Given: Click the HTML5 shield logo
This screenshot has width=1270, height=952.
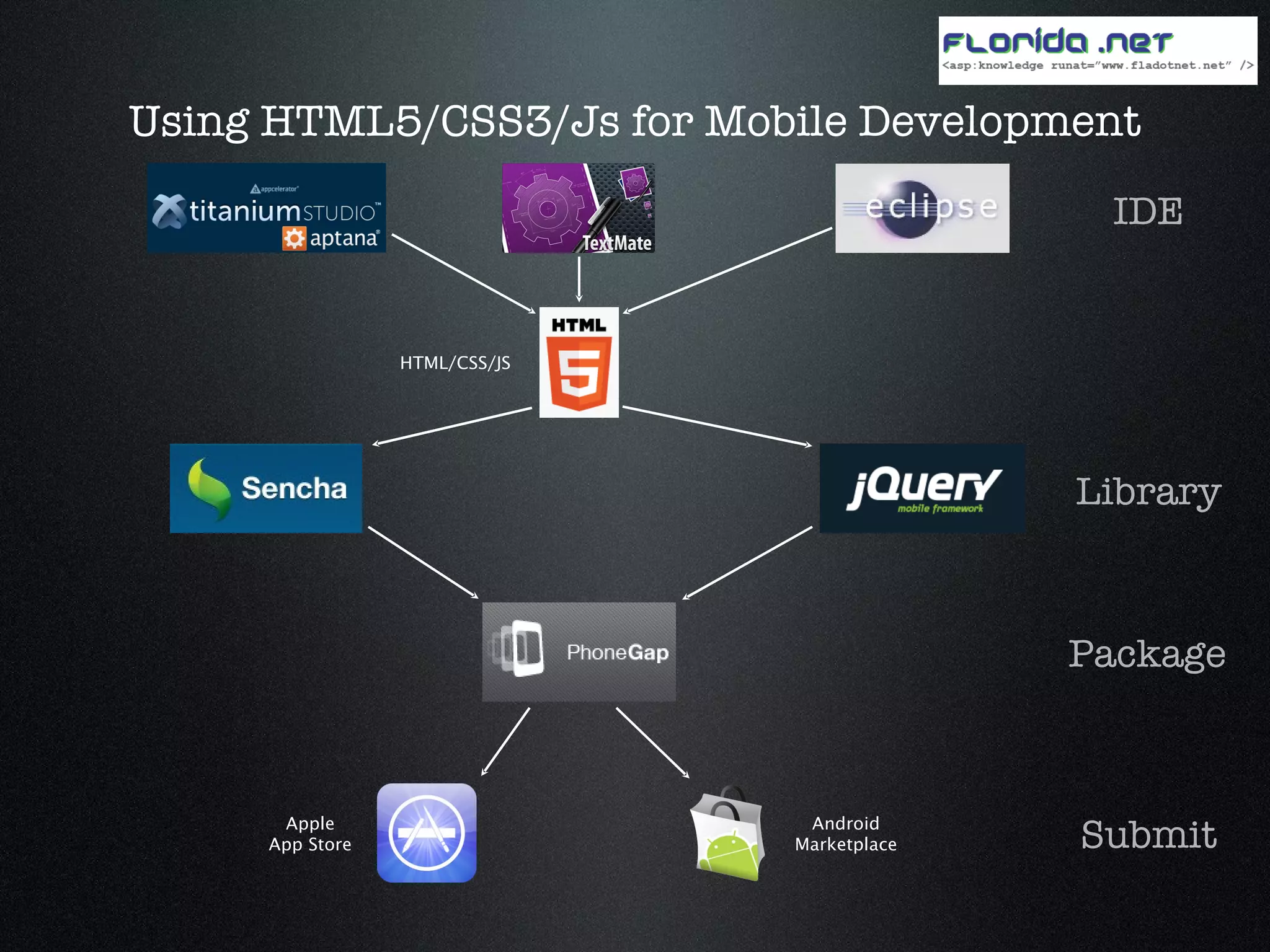Looking at the screenshot, I should tap(579, 362).
